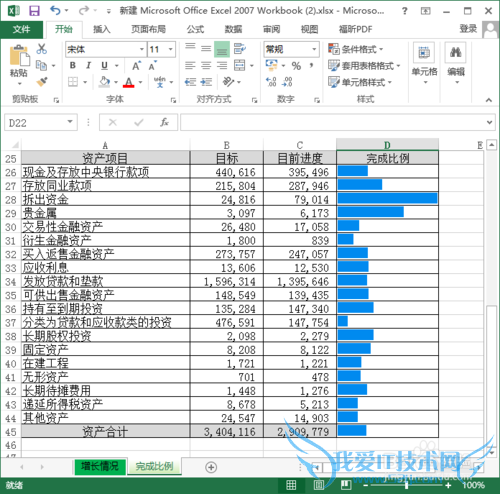Click the font color red A swatch

(129, 82)
